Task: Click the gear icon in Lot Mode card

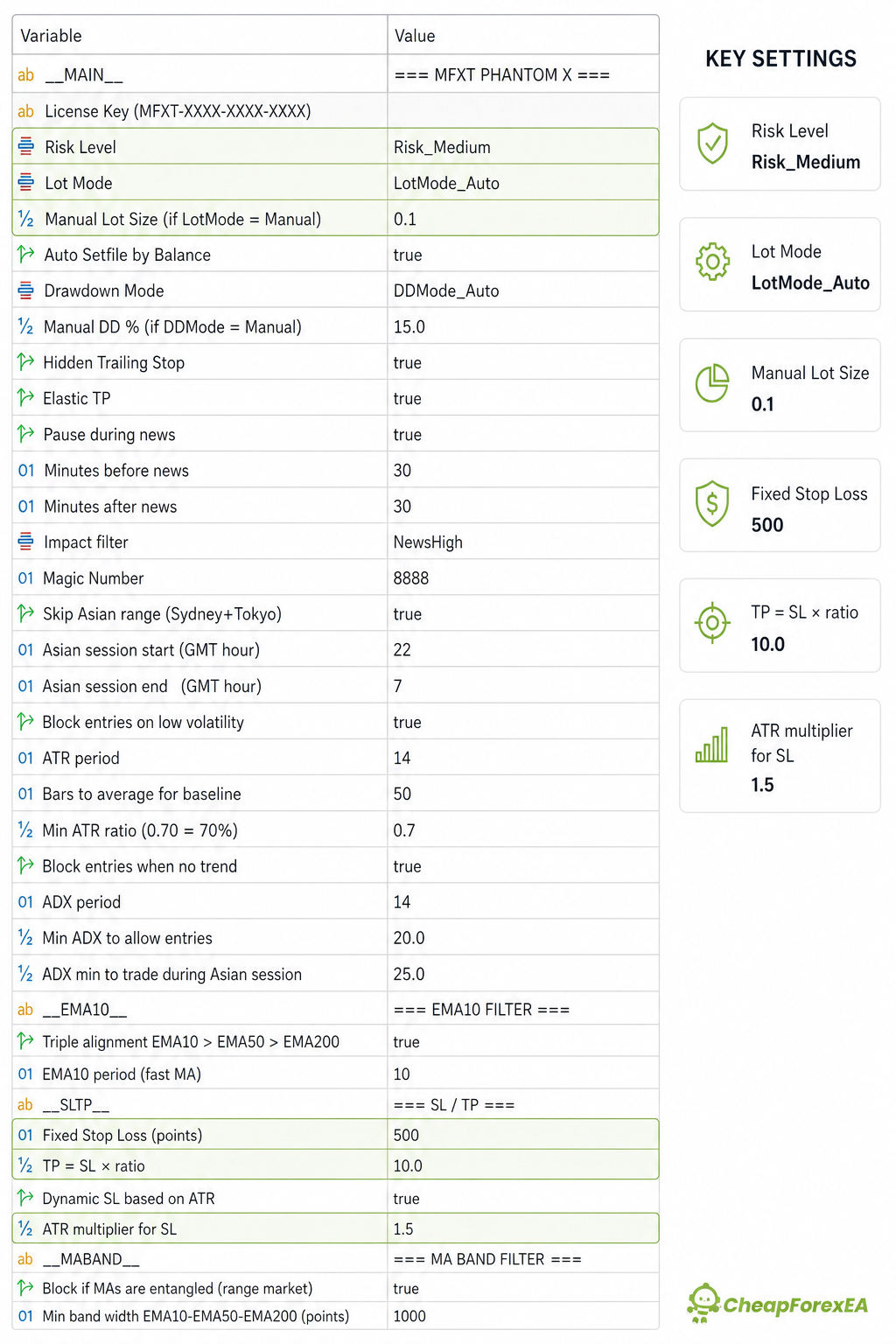Action: click(x=712, y=262)
